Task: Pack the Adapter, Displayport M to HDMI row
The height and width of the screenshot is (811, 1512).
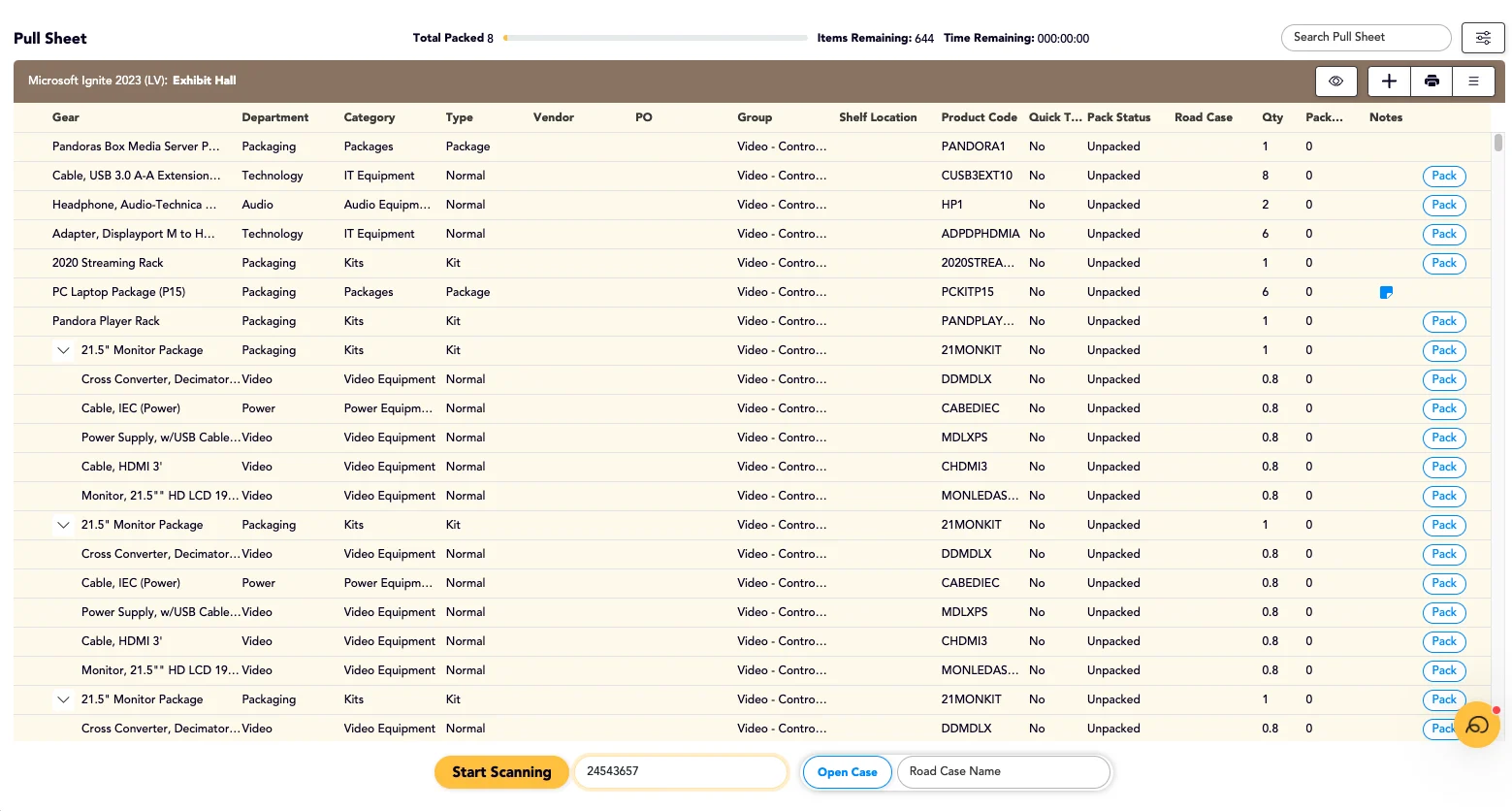Action: [1444, 234]
